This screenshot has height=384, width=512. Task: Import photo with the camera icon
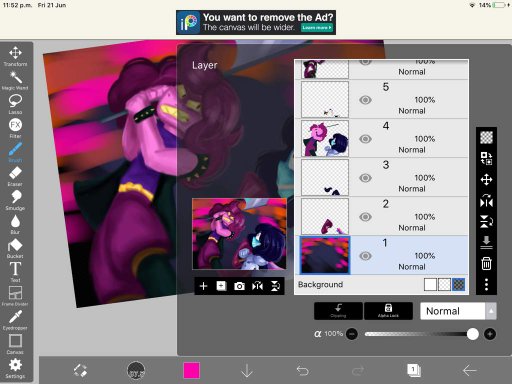click(239, 286)
